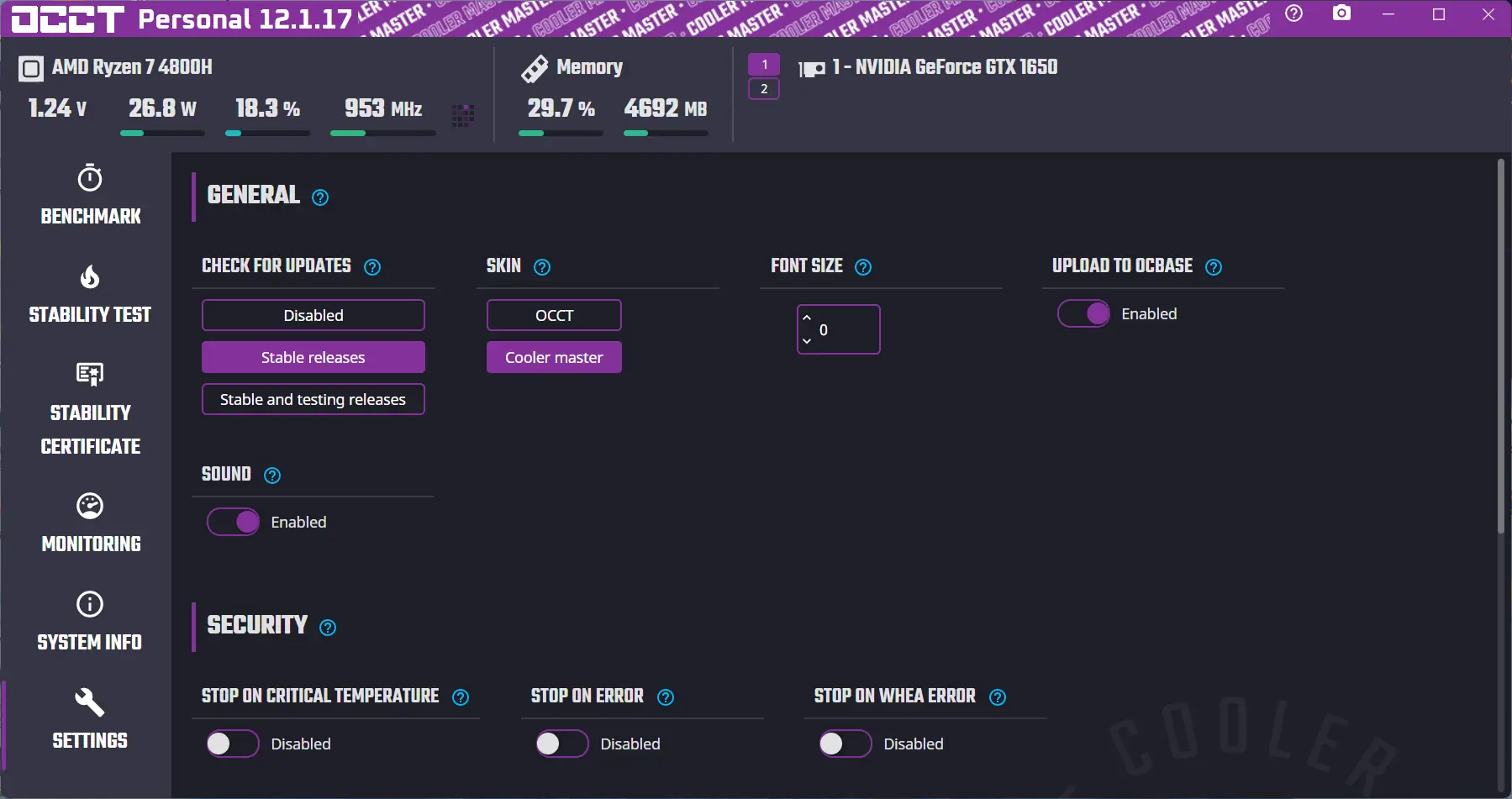Viewport: 1512px width, 799px height.
Task: Go to the MONITORING section
Action: click(x=92, y=544)
